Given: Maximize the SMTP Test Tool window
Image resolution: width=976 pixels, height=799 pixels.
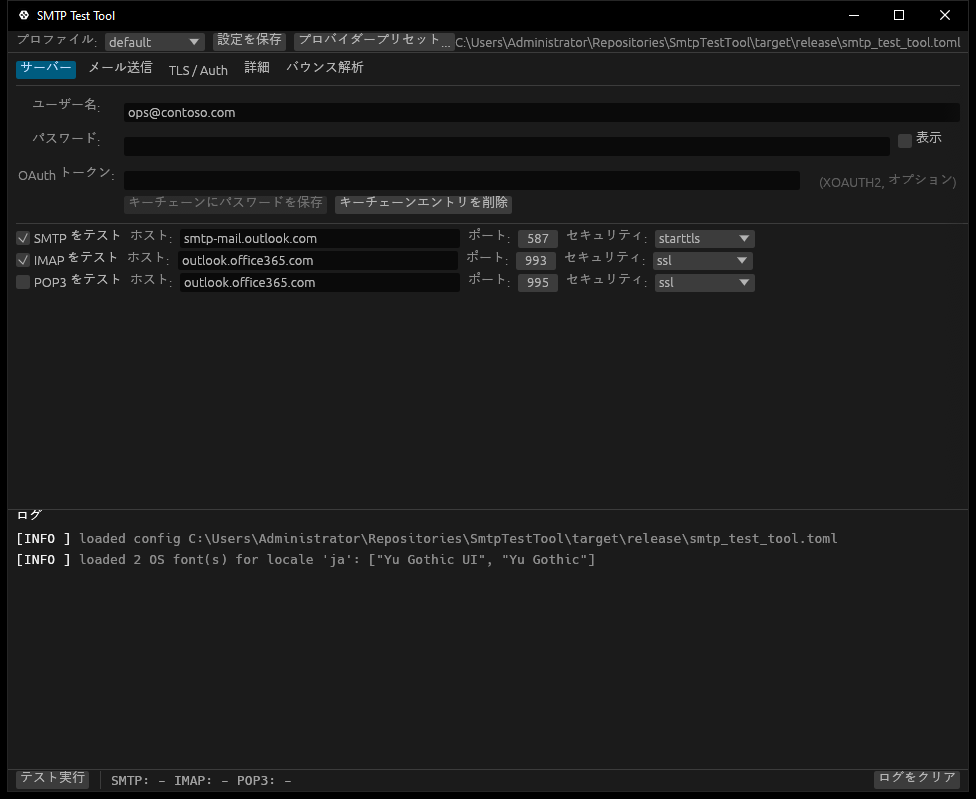Looking at the screenshot, I should [899, 15].
